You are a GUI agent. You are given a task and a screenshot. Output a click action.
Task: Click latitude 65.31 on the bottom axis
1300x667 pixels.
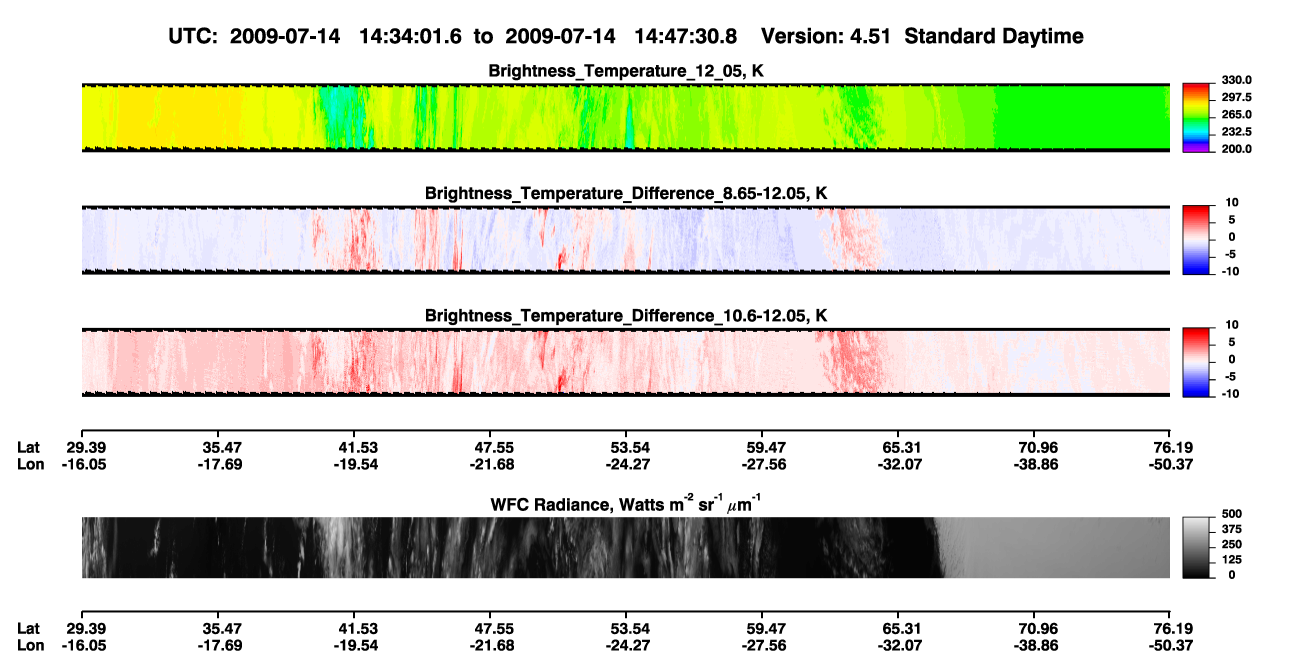[x=900, y=628]
